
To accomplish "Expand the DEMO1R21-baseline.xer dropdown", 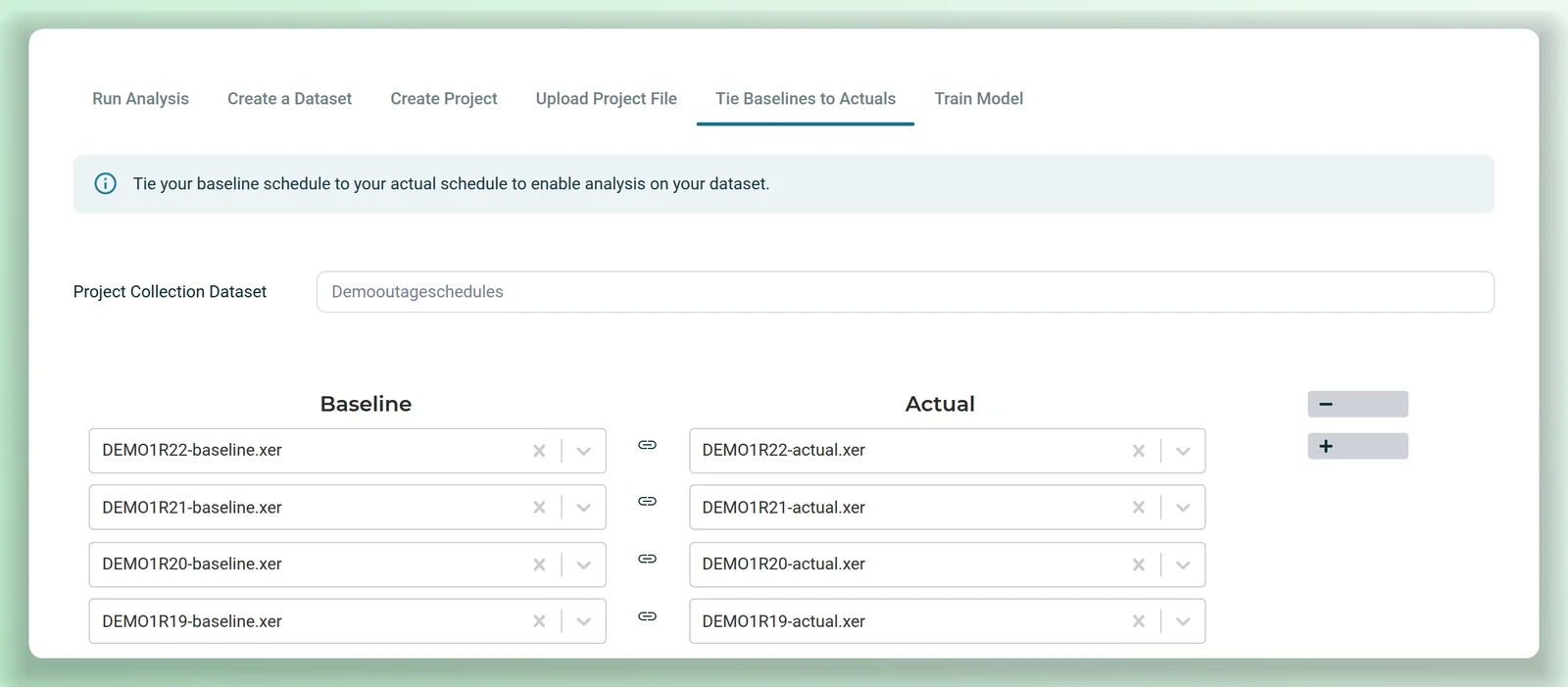I will pyautogui.click(x=584, y=508).
